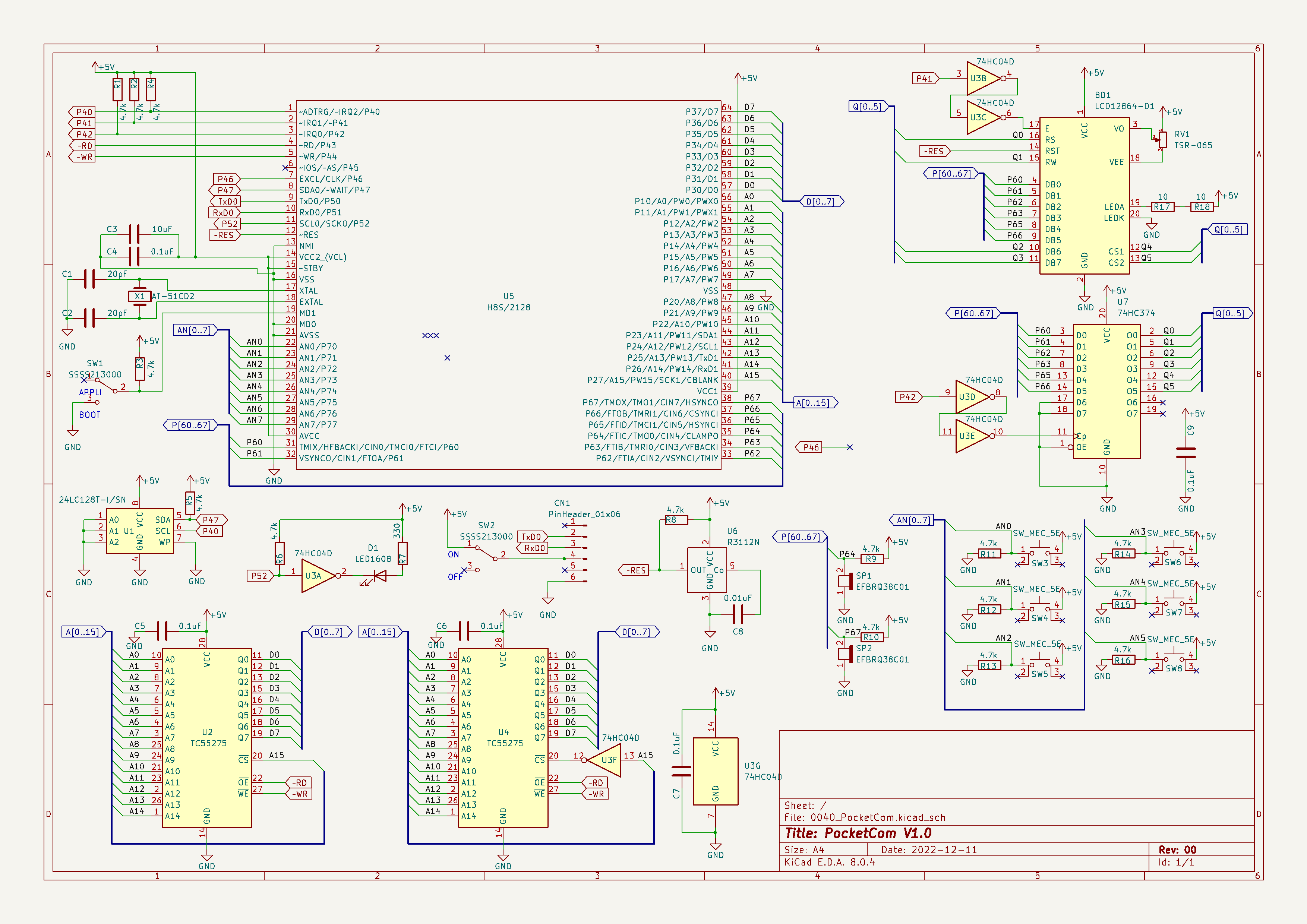Click the BD1 LCD12864-D1 display block
Screen dimensions: 1307x924
click(1084, 196)
